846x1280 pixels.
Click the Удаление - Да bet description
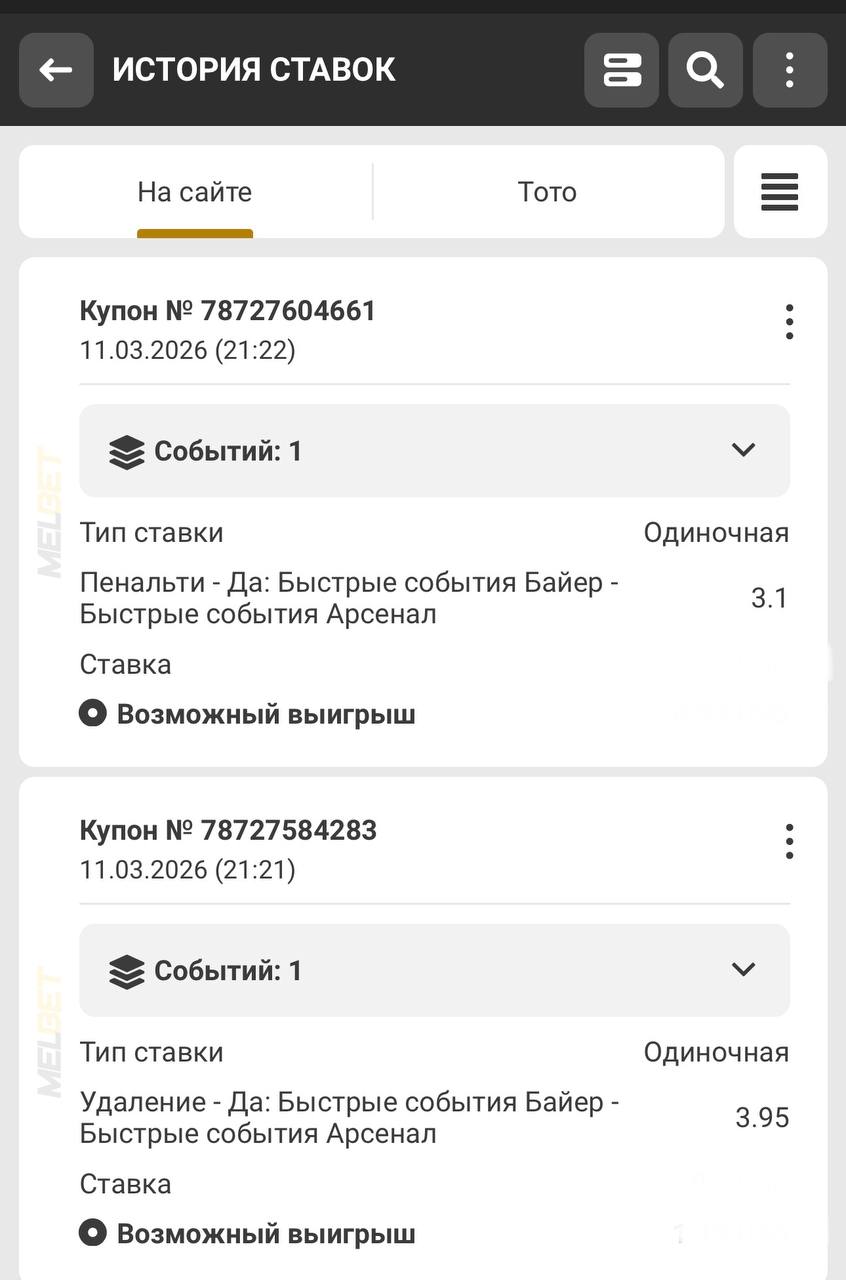click(349, 1118)
